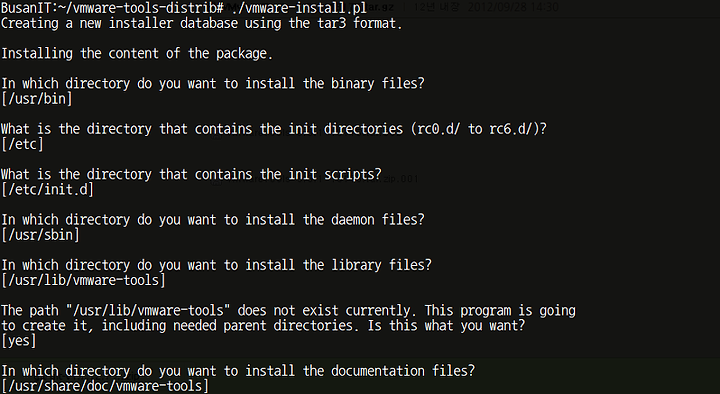Click the BusanIT shell prompt
This screenshot has height=394, width=720.
[112, 8]
